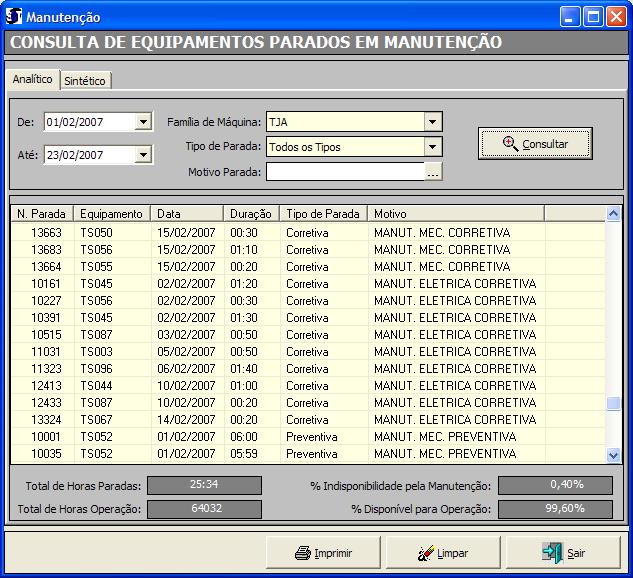Expand the Tipo de Parada dropdown
Viewport: 633px width, 578px height.
pyautogui.click(x=432, y=147)
